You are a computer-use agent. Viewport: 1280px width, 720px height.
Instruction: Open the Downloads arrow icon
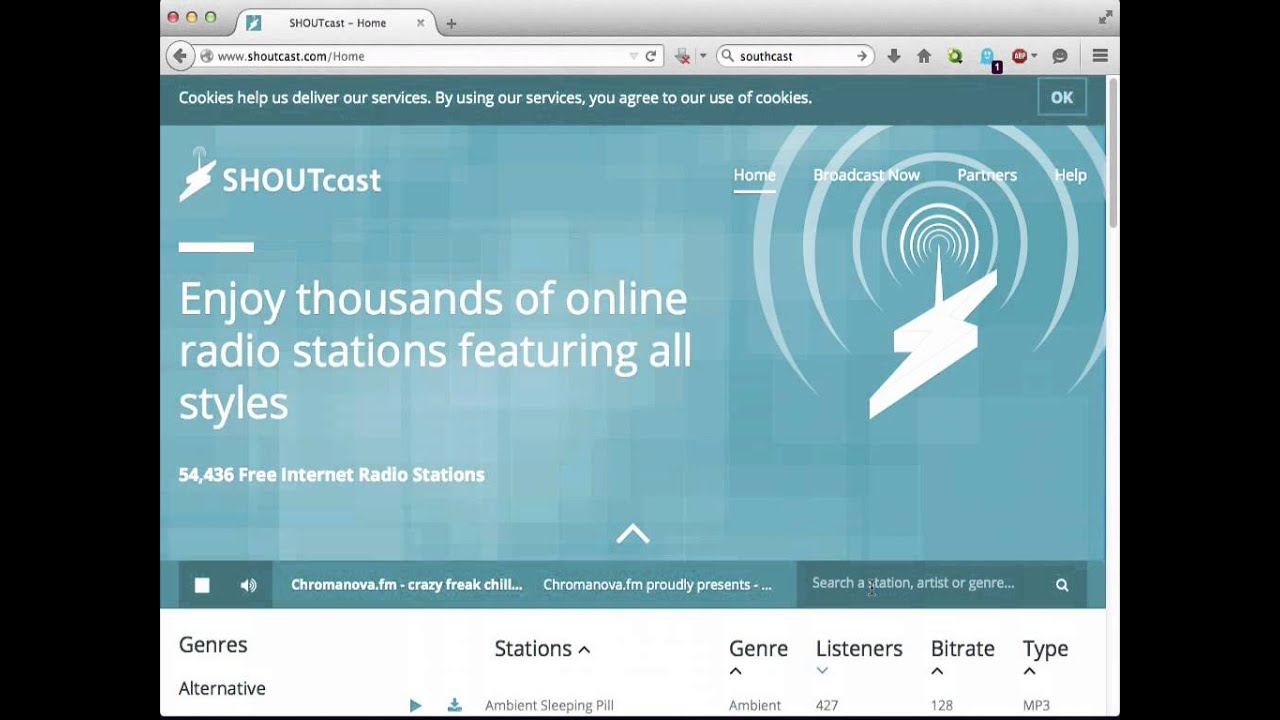(x=894, y=56)
